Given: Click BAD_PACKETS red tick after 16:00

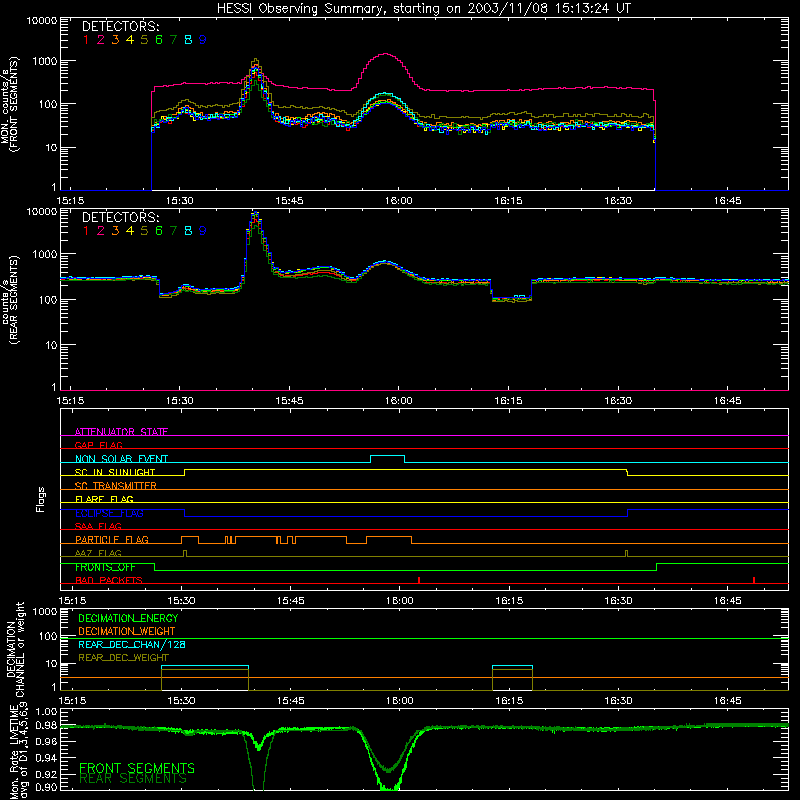Looking at the screenshot, I should [419, 580].
